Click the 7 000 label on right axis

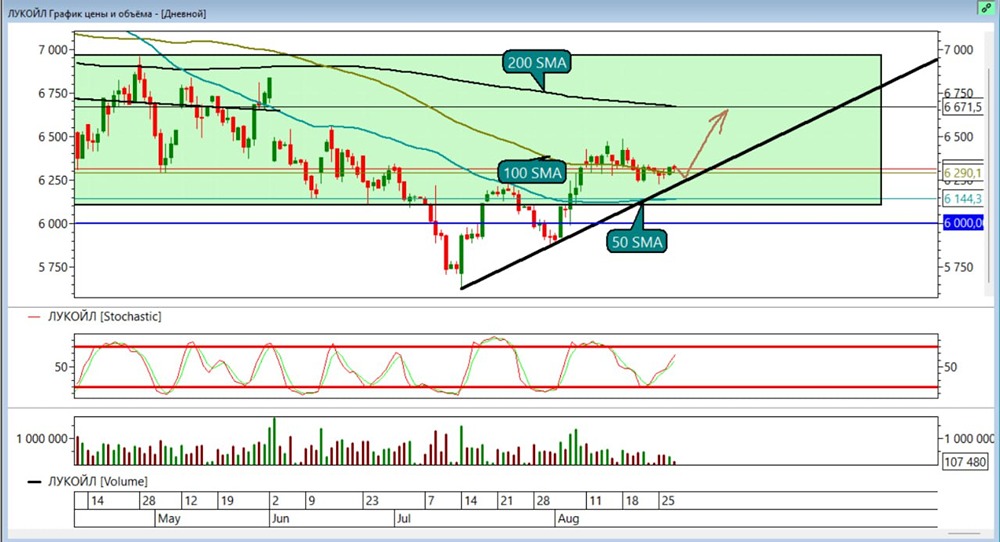(959, 50)
